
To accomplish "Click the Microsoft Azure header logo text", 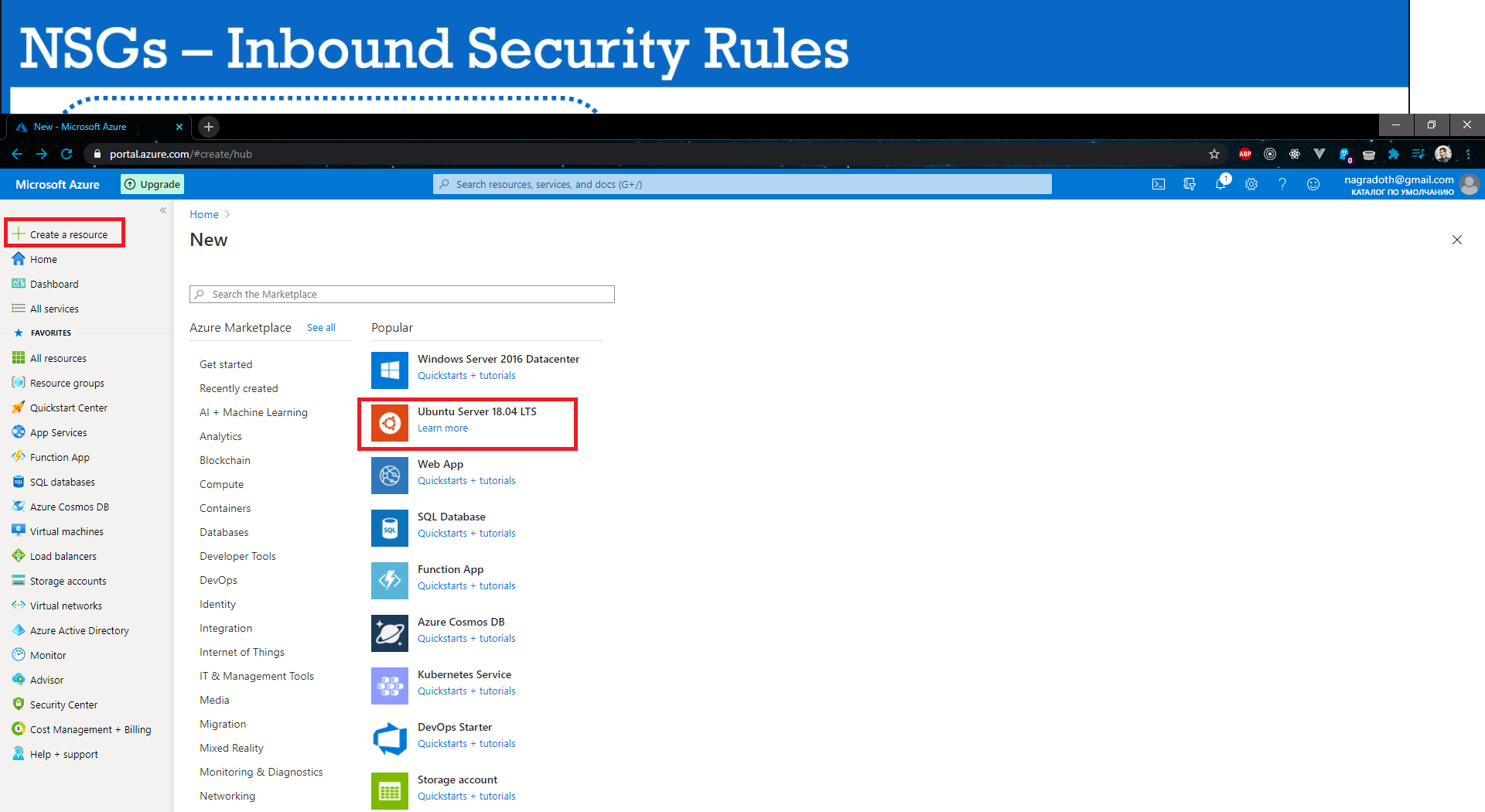I will 57,184.
